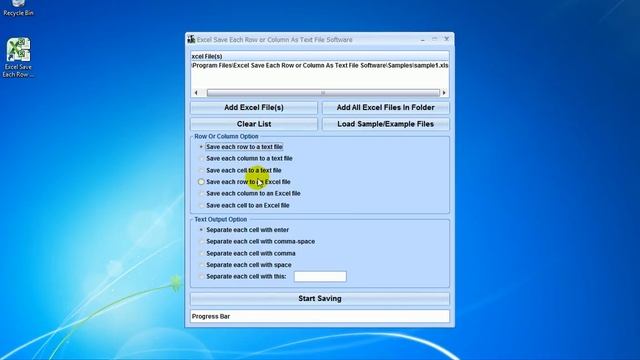This screenshot has height=360, width=640.
Task: Click the horizontal scrollbar thumb in file list
Action: click(323, 93)
